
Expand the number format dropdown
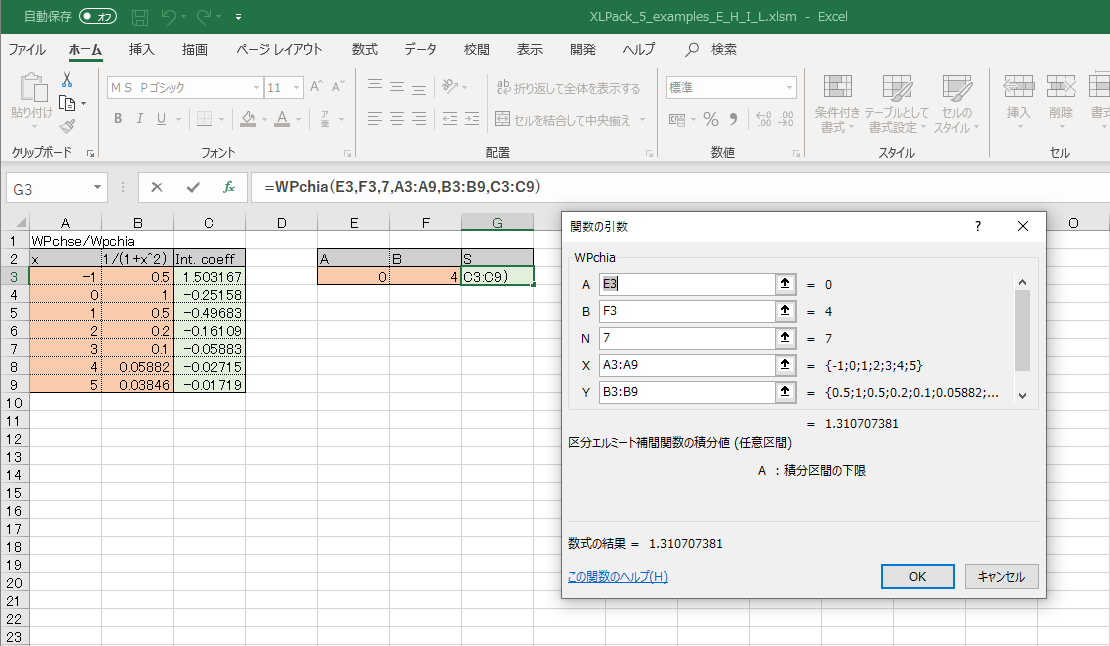point(788,88)
